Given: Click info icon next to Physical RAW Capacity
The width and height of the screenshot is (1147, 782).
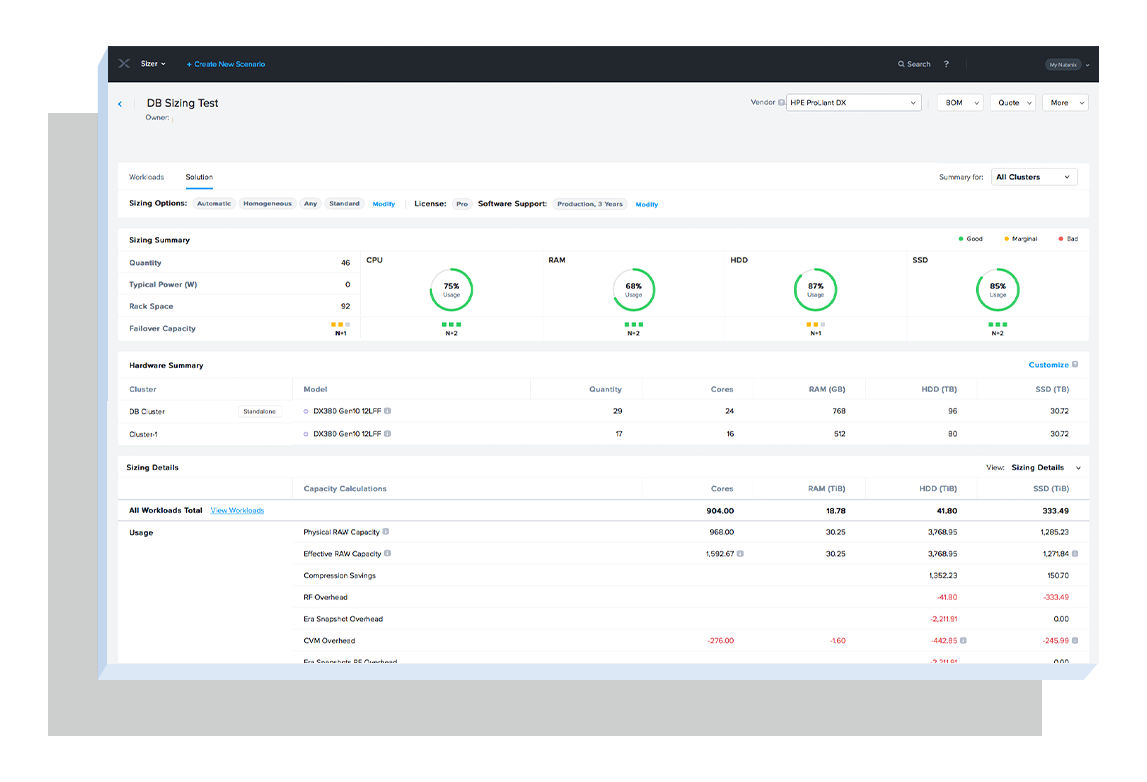Looking at the screenshot, I should pyautogui.click(x=386, y=532).
